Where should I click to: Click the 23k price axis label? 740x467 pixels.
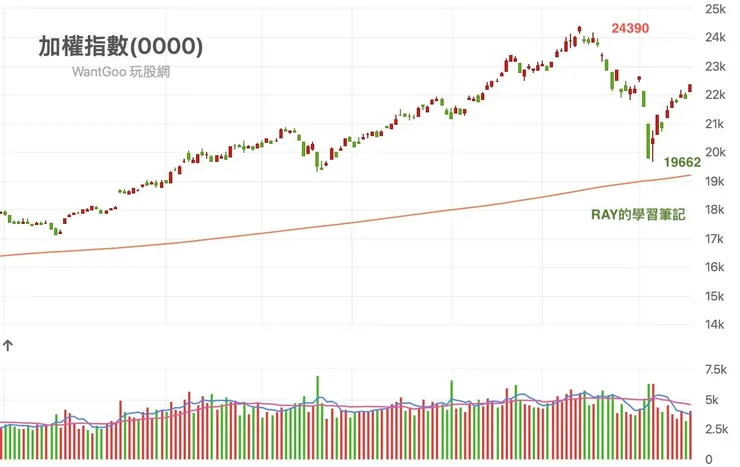click(x=715, y=67)
